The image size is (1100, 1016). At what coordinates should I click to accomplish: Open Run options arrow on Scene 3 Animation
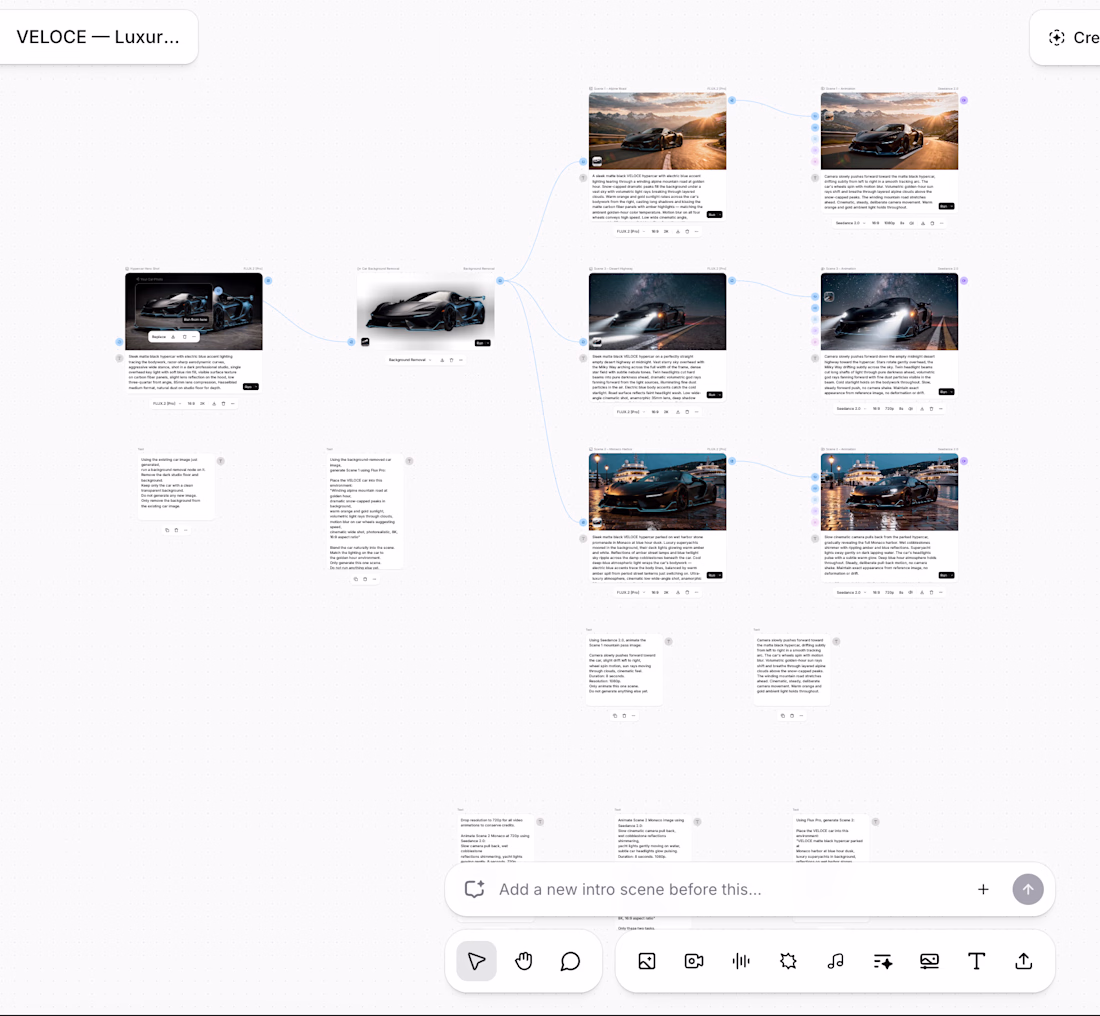951,575
